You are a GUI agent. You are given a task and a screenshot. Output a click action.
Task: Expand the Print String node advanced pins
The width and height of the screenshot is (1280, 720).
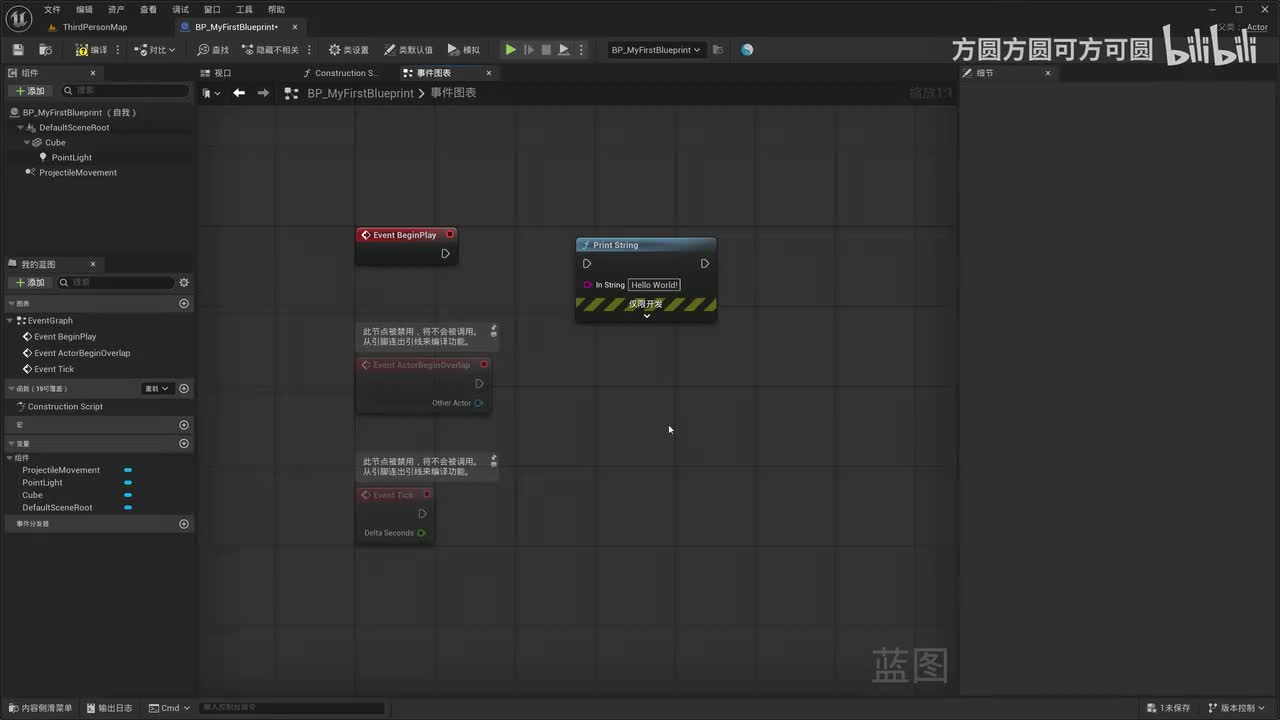[x=647, y=316]
